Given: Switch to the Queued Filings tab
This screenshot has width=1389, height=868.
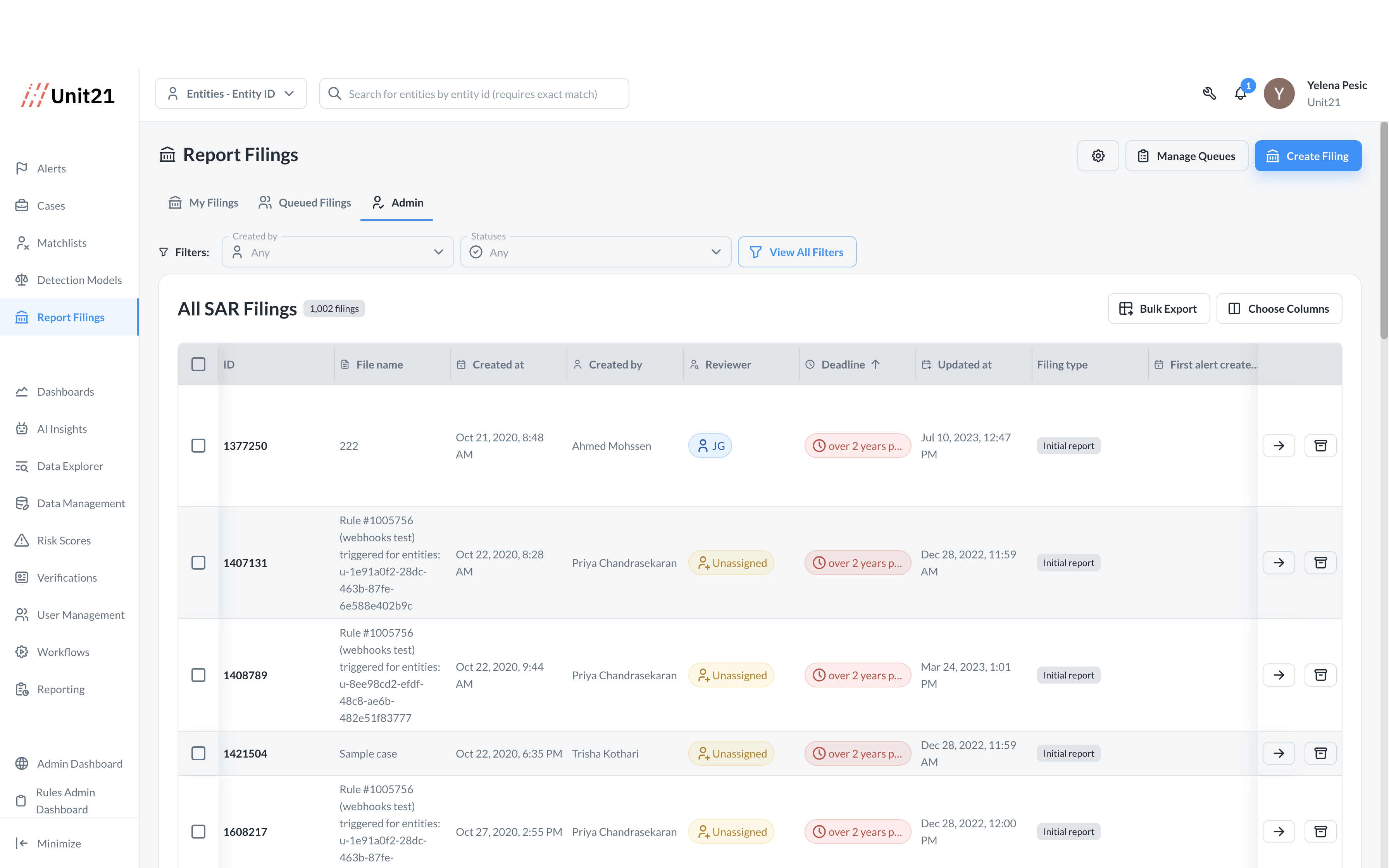Looking at the screenshot, I should (305, 203).
